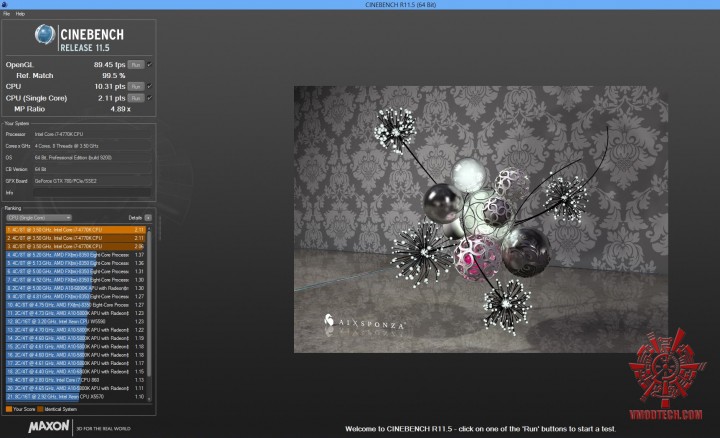Image resolution: width=720 pixels, height=438 pixels.
Task: Select ranking row 20 AMD A10 at 4.65 GHz
Action: pos(76,388)
